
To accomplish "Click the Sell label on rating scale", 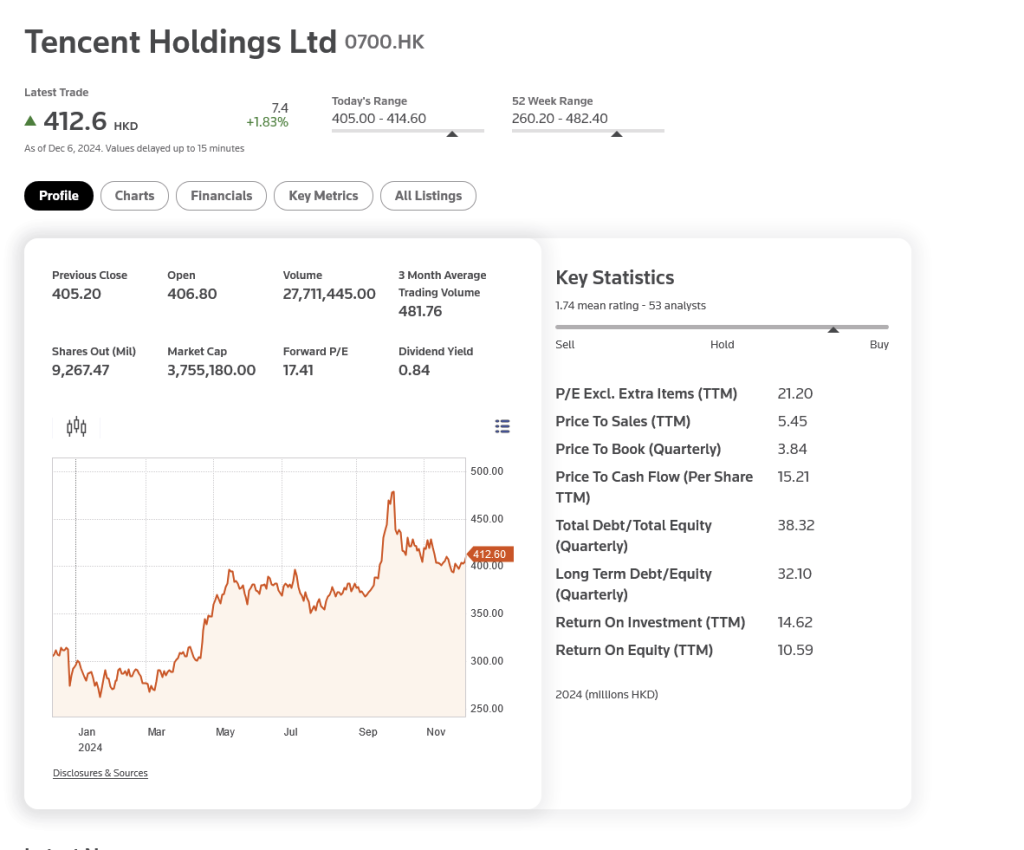I will point(565,344).
